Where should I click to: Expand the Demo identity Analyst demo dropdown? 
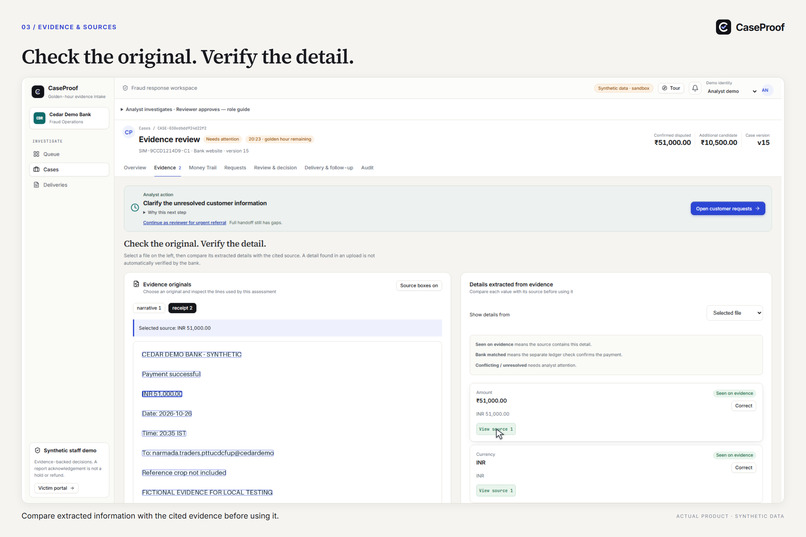[x=731, y=91]
